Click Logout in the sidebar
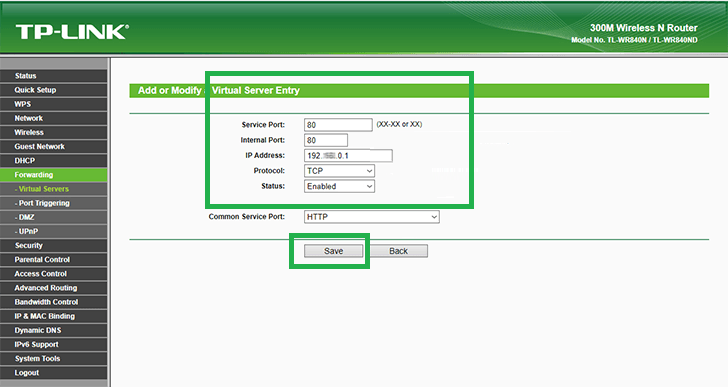728x387 pixels. click(x=54, y=373)
